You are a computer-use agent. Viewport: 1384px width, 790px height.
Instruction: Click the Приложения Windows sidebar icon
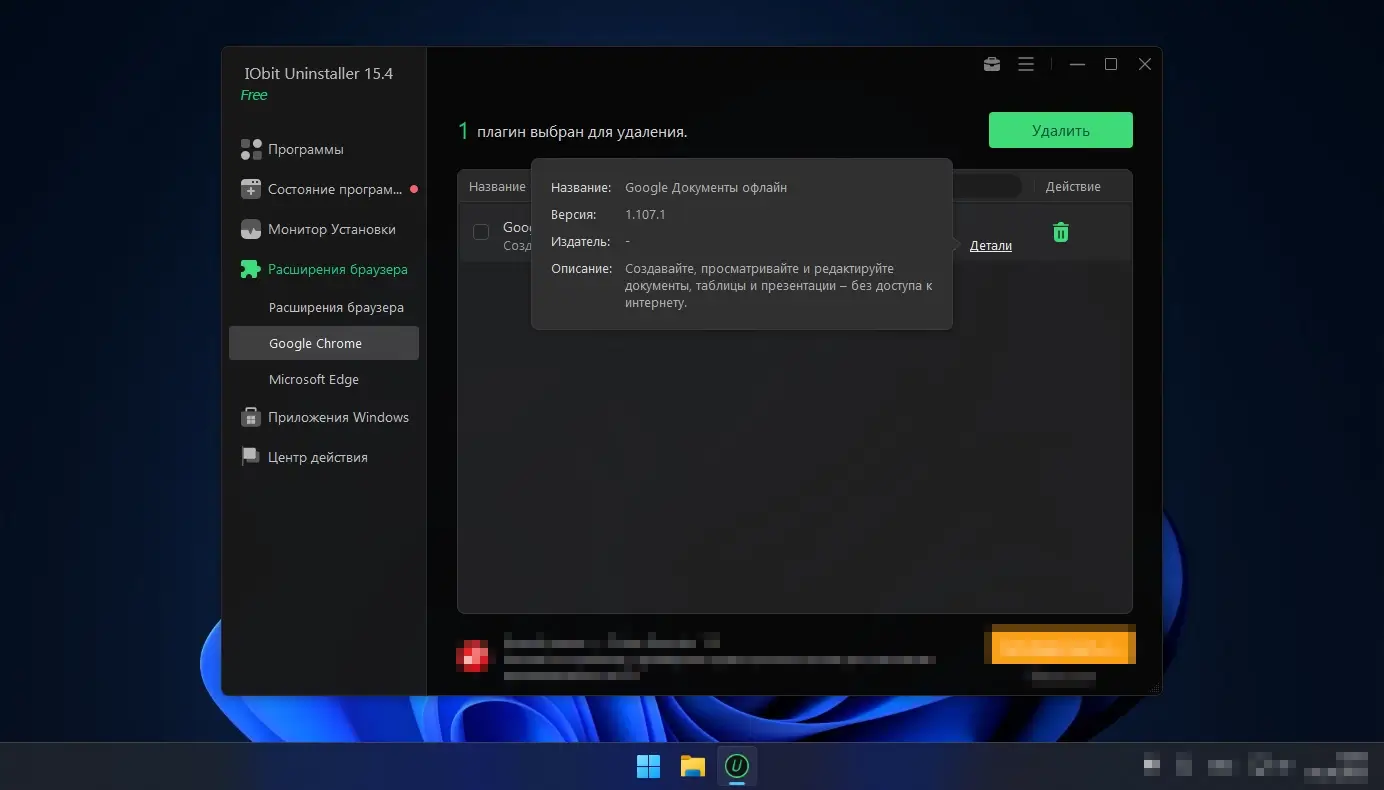tap(251, 417)
